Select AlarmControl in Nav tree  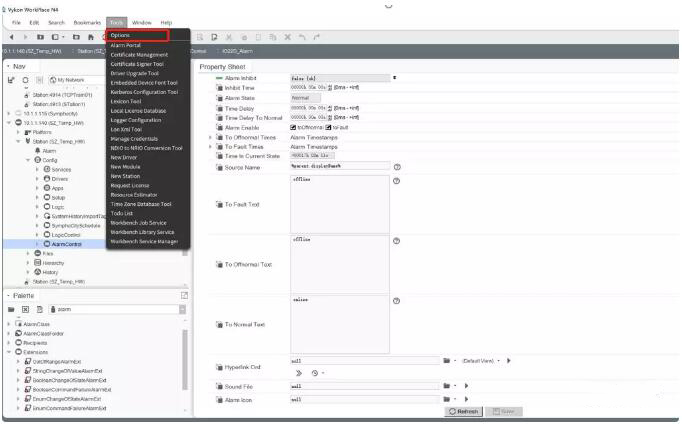pos(67,244)
